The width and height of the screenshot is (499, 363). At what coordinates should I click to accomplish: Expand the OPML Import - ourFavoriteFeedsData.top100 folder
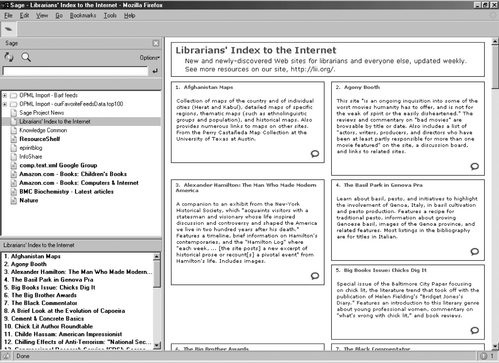[x=5, y=104]
